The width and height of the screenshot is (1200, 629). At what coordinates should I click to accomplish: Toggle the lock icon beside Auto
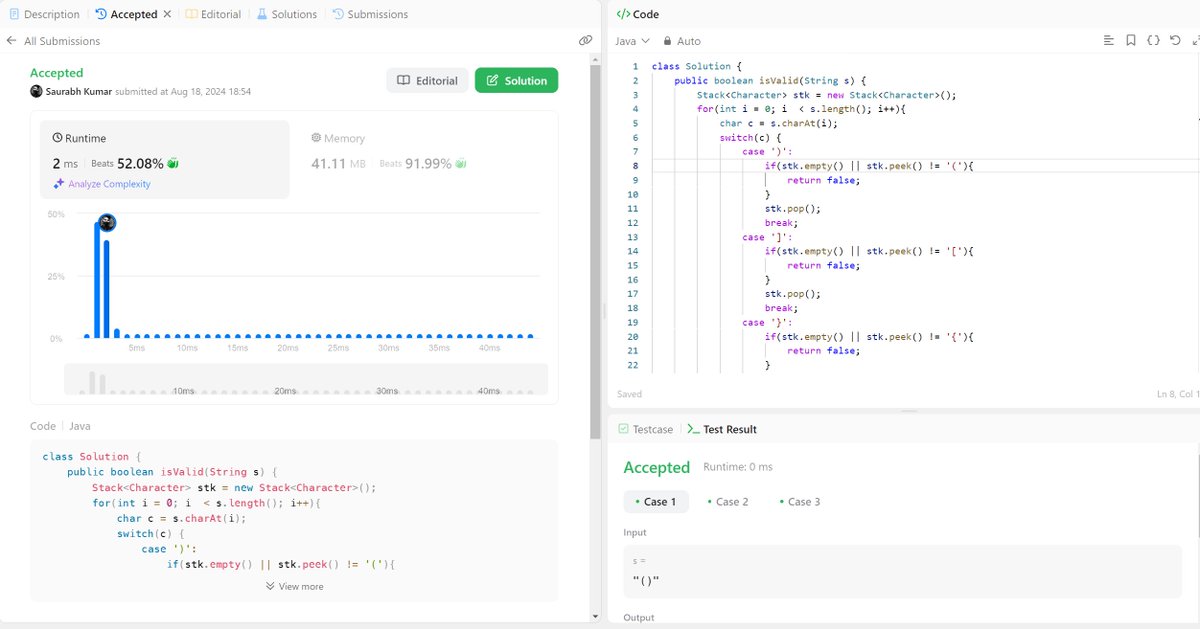pyautogui.click(x=666, y=41)
